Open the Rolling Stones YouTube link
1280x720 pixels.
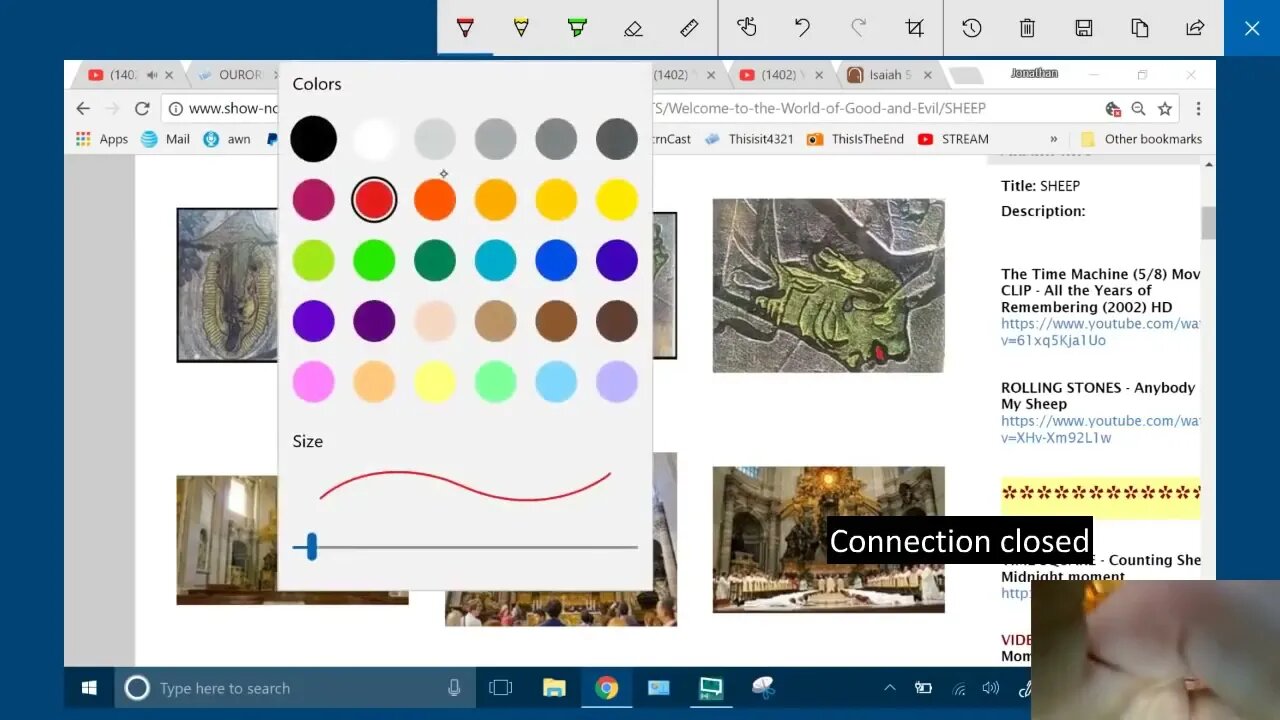tap(1100, 429)
